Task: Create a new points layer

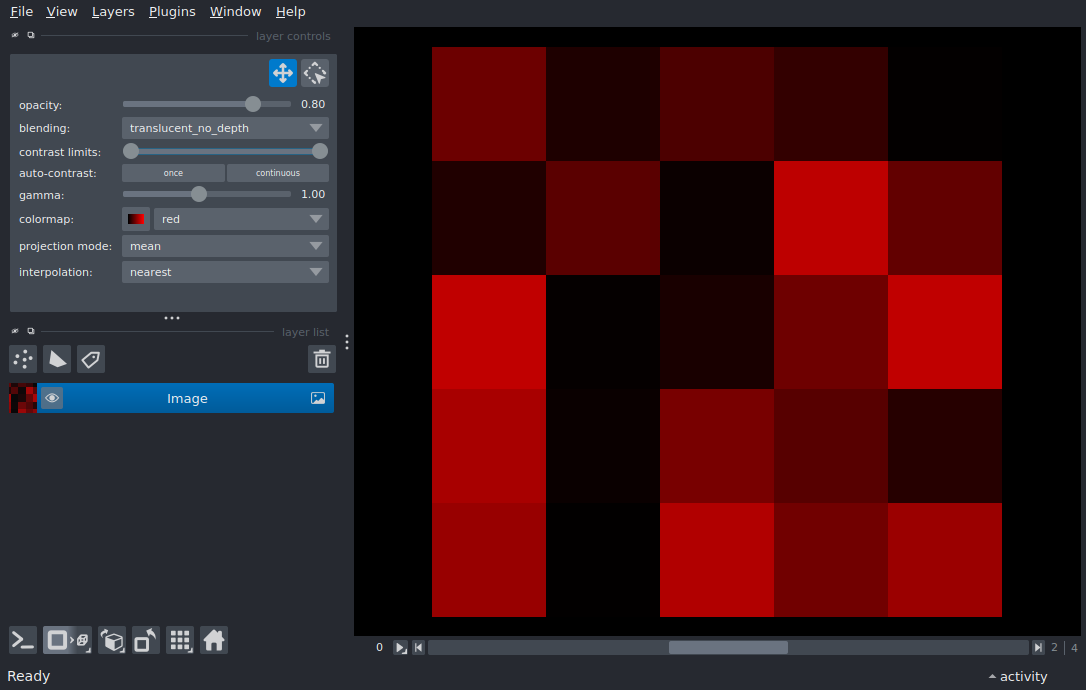Action: tap(23, 359)
